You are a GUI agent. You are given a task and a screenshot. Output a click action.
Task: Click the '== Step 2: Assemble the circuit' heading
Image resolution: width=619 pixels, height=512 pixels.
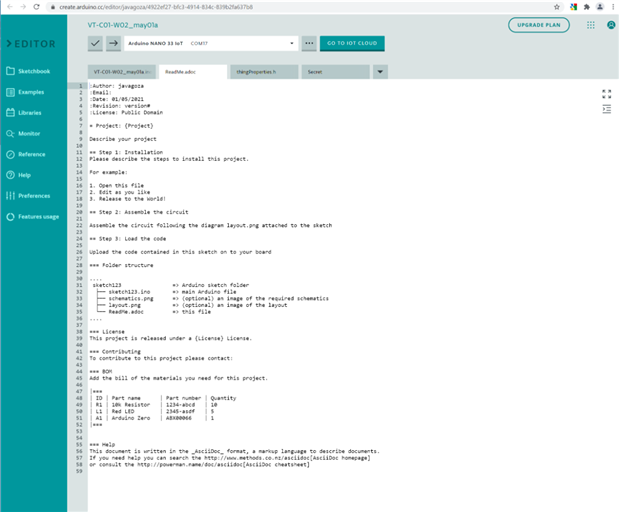pyautogui.click(x=139, y=212)
